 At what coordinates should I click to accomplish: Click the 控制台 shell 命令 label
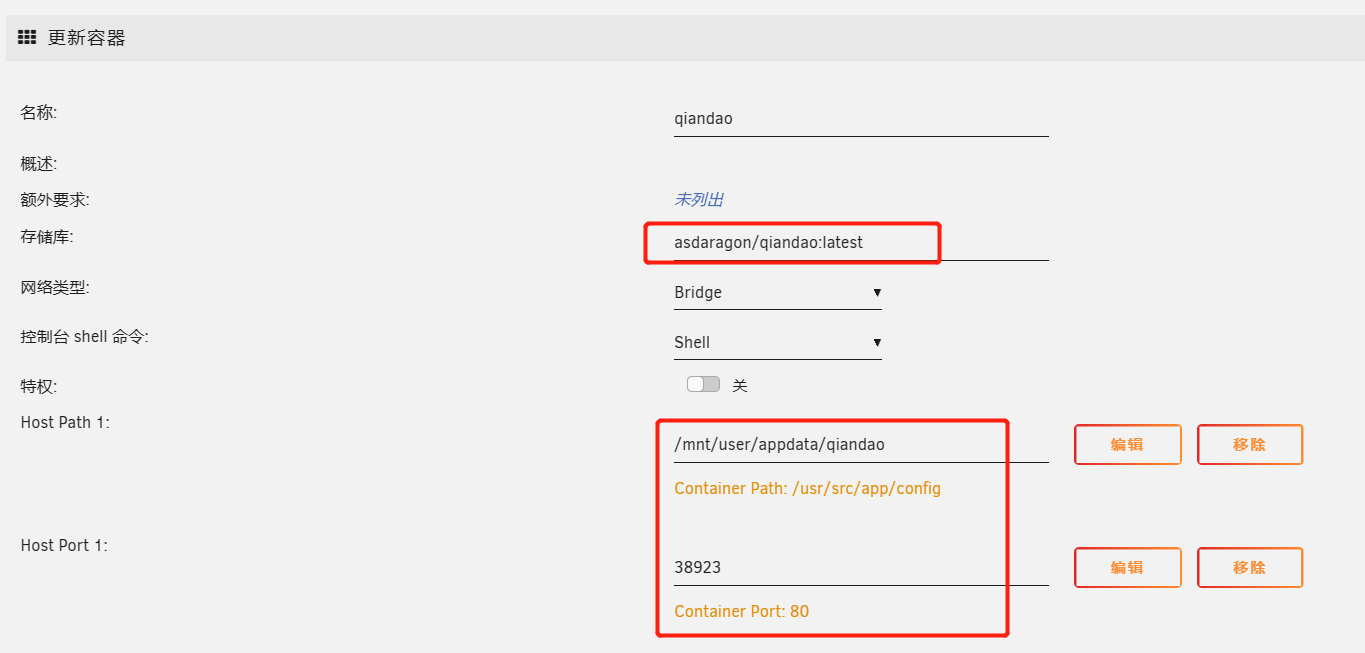coord(84,337)
